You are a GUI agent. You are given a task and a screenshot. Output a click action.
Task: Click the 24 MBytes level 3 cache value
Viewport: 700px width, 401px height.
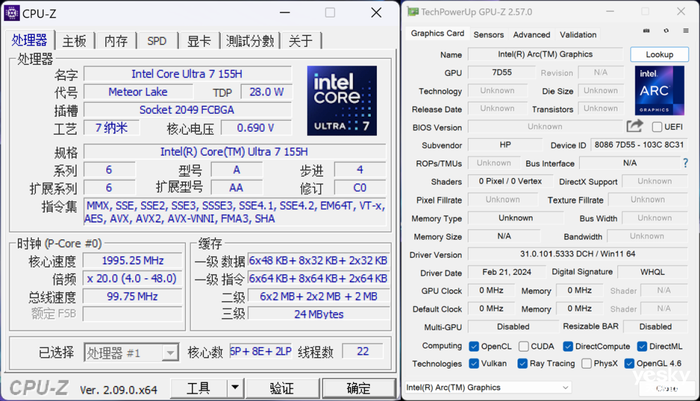pos(319,314)
